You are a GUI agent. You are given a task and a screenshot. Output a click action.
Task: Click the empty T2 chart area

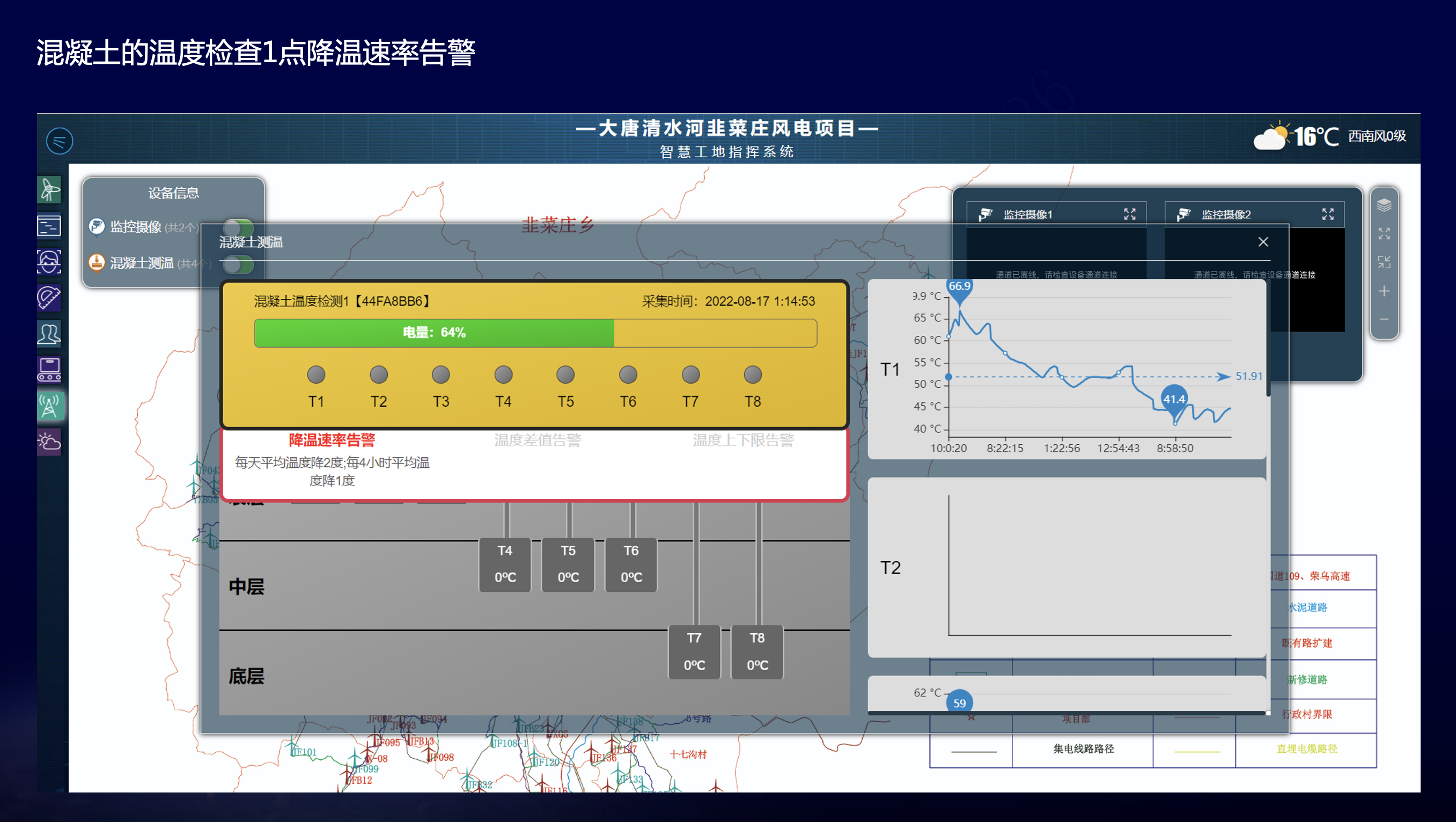(1089, 566)
